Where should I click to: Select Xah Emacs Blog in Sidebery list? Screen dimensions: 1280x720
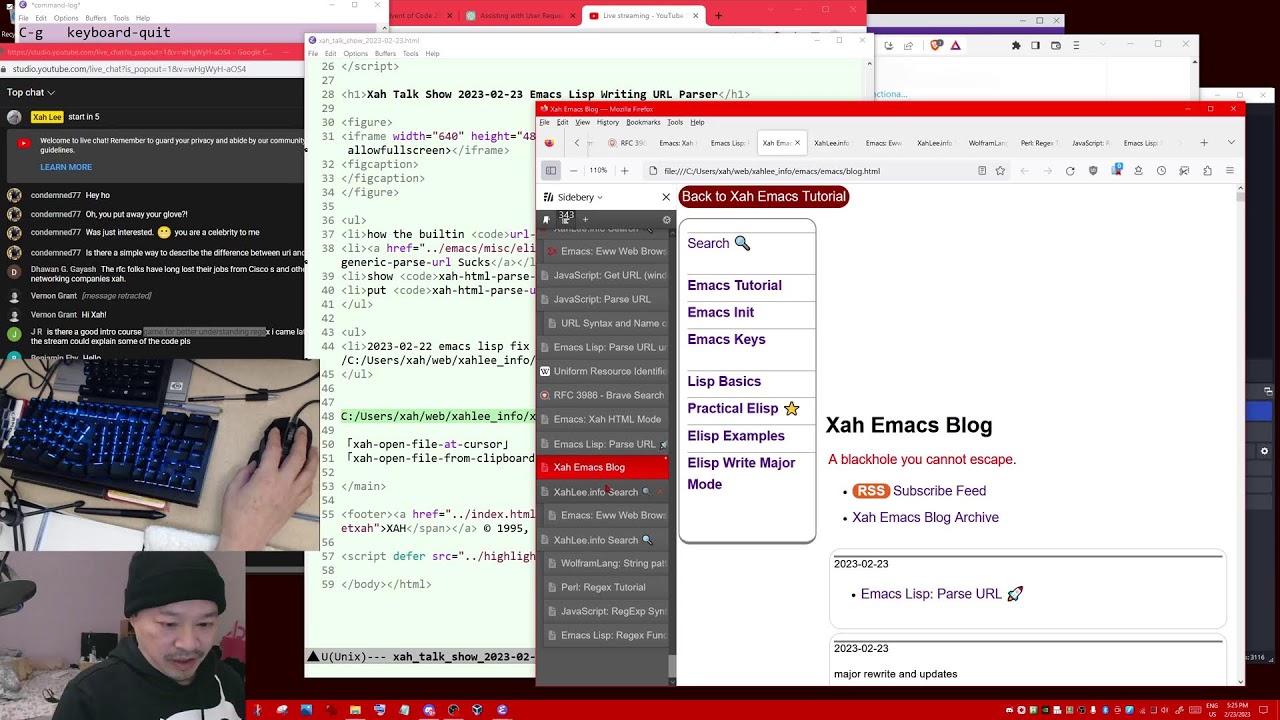pos(603,467)
